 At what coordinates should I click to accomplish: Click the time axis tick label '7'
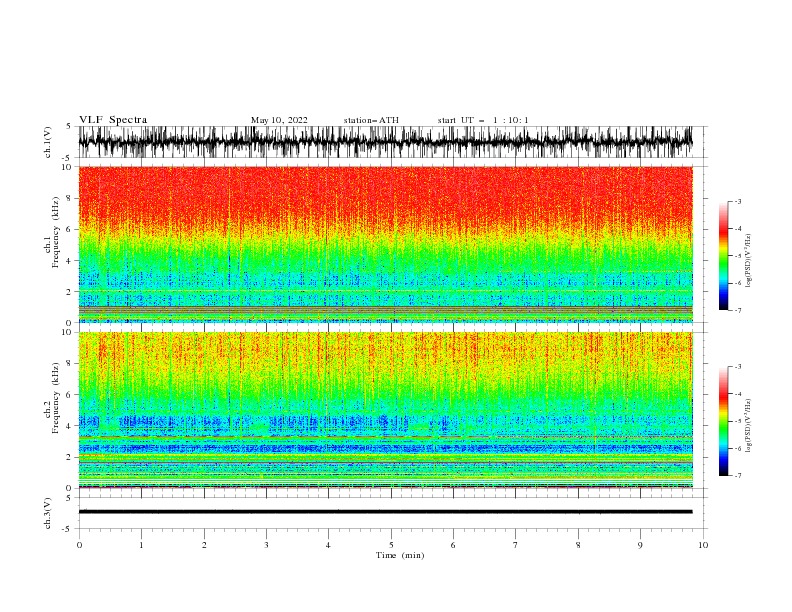pos(516,545)
